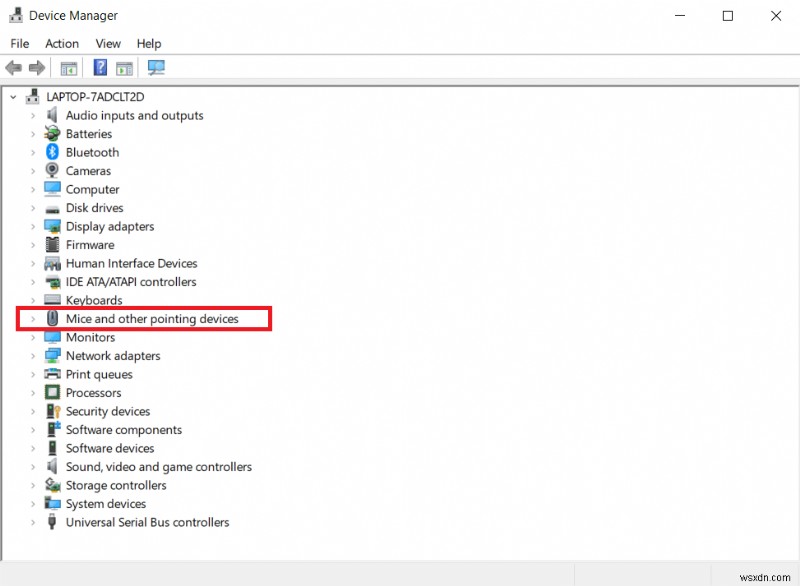
Task: Open the File menu
Action: click(x=19, y=43)
